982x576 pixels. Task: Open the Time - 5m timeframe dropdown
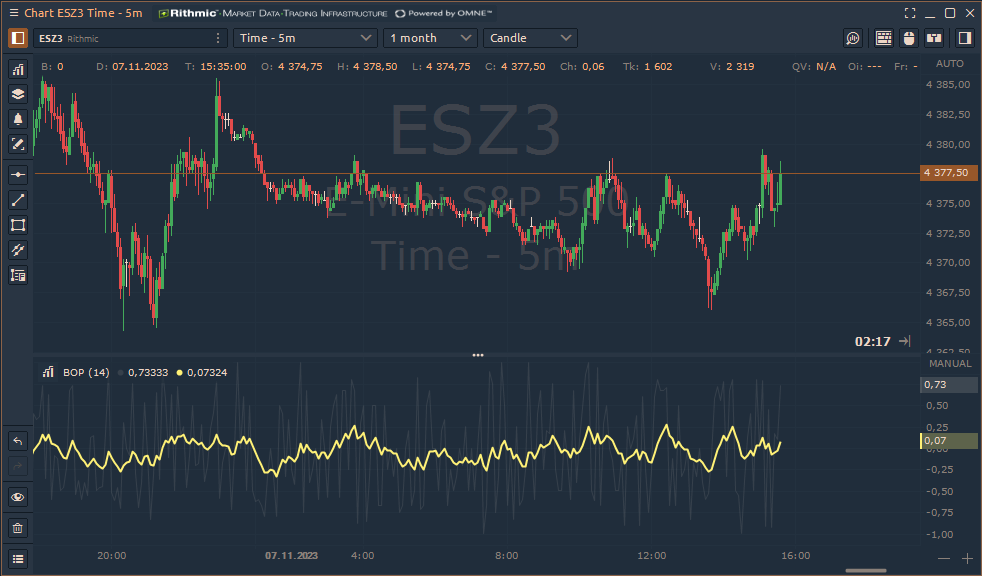point(305,38)
